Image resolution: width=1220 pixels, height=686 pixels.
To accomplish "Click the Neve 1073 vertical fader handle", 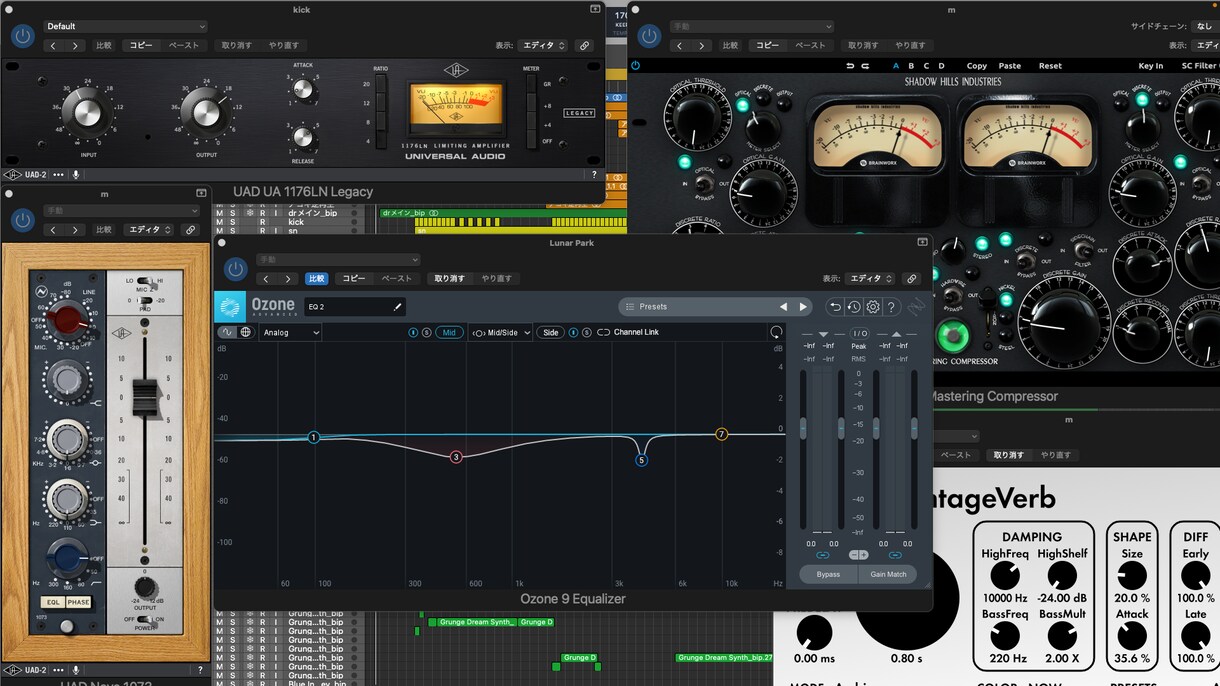I will [146, 398].
